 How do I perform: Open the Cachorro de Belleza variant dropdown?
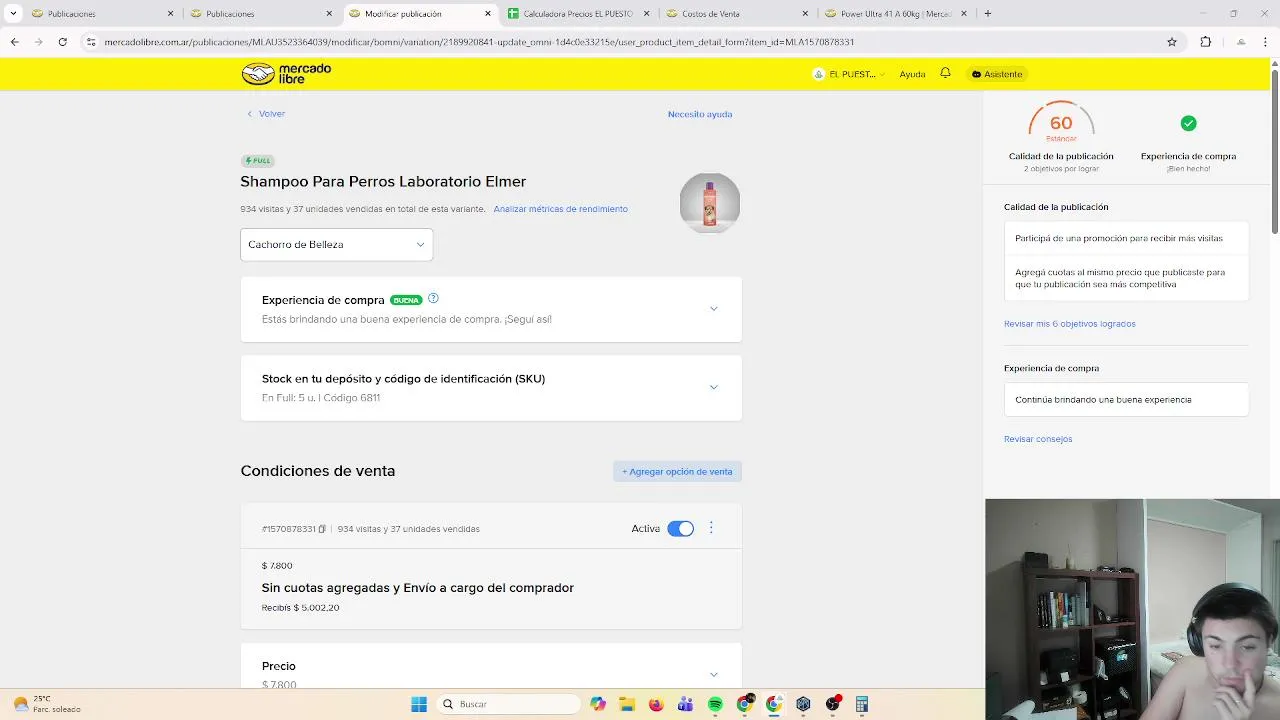pos(336,244)
